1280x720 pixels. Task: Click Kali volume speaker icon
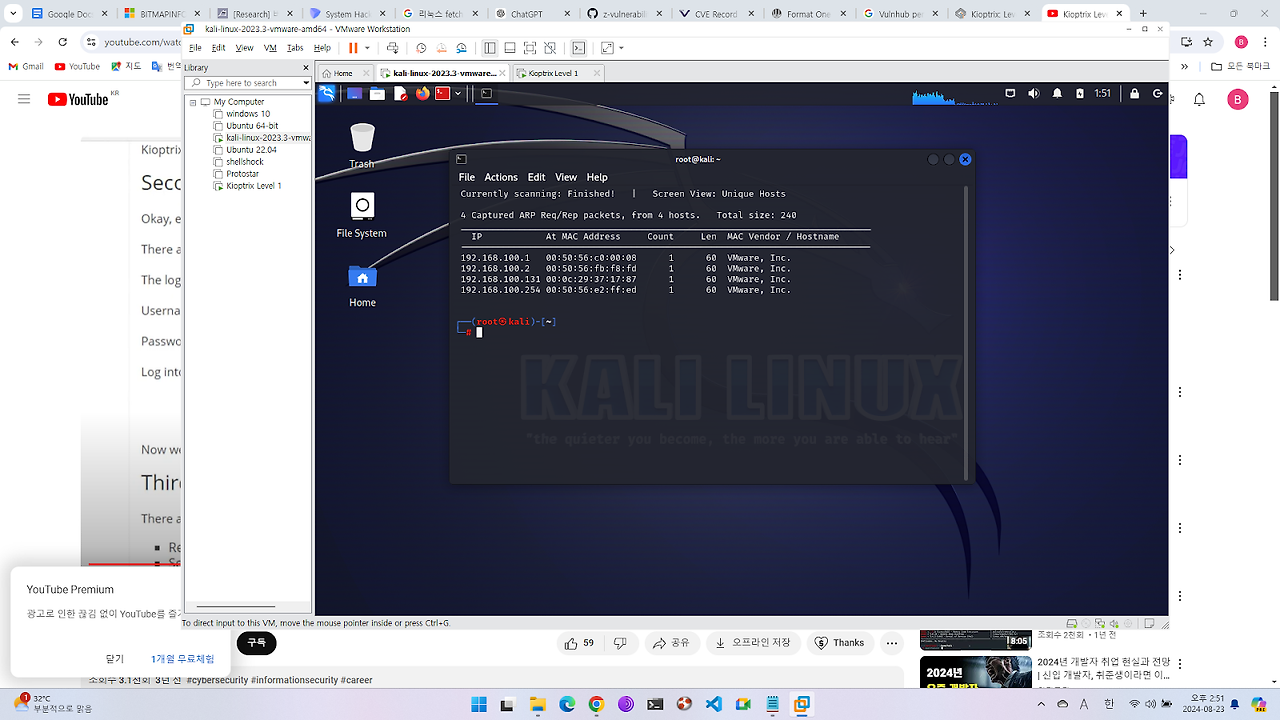click(x=1033, y=93)
